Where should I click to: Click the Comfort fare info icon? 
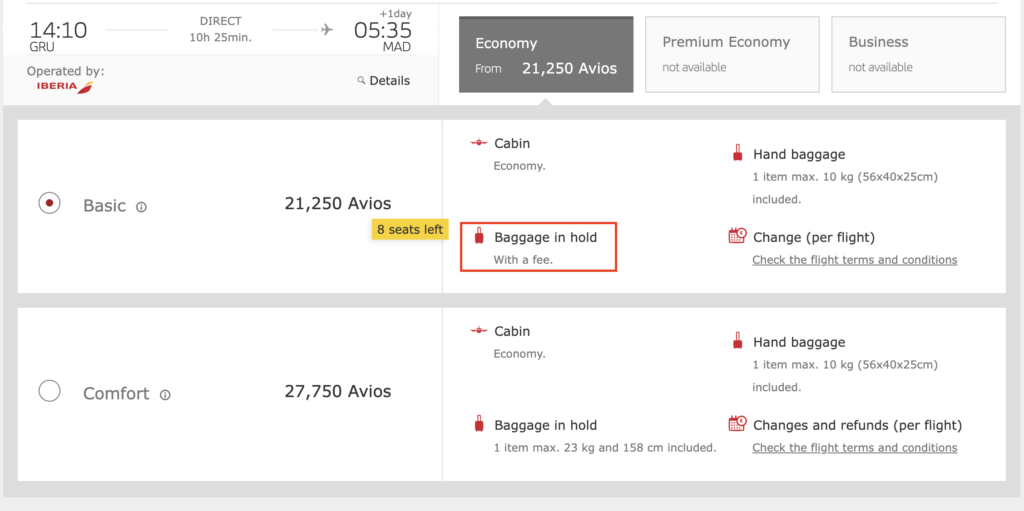coord(165,395)
